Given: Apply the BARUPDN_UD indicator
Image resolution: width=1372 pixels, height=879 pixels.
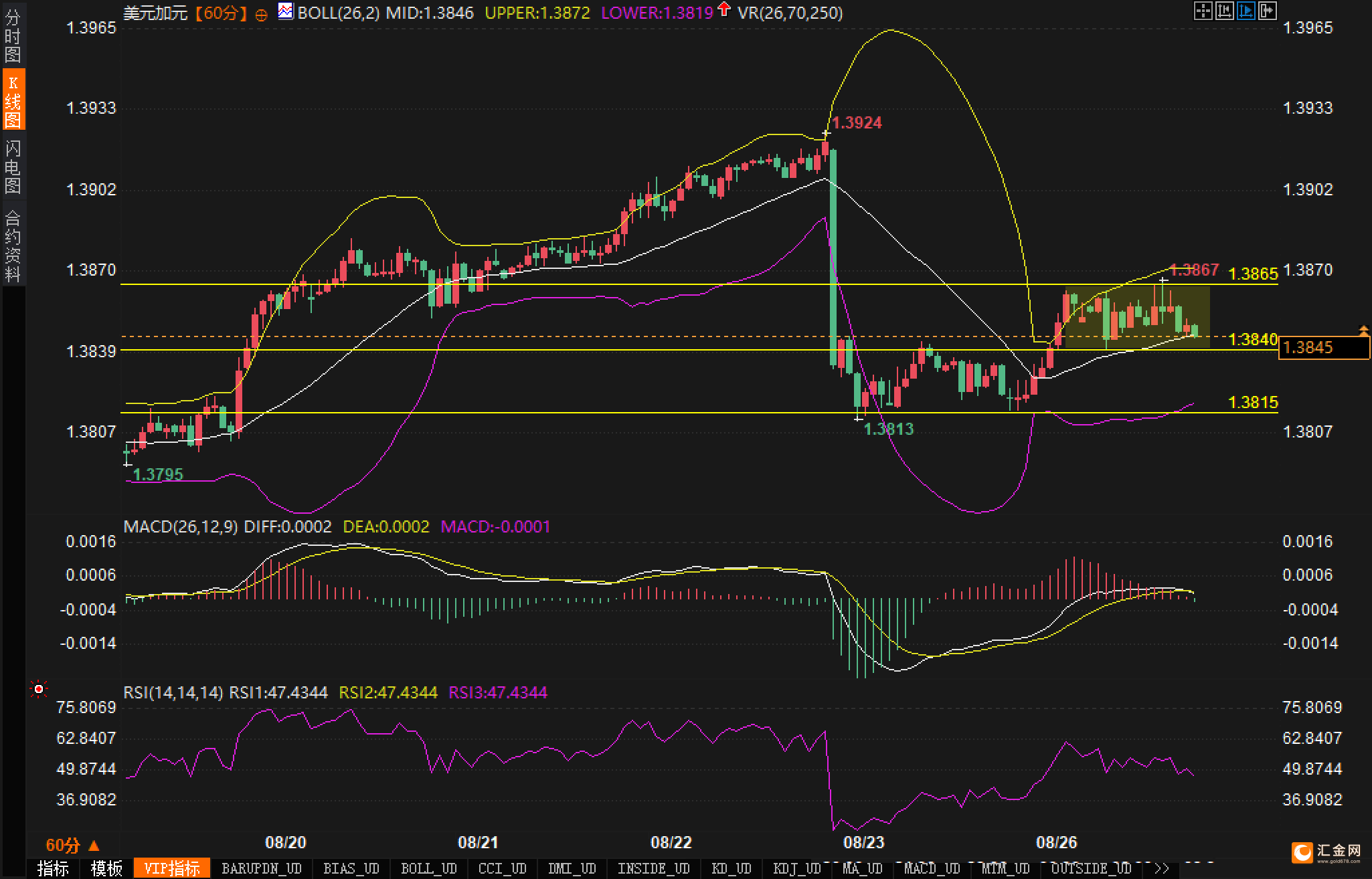Looking at the screenshot, I should pyautogui.click(x=262, y=868).
